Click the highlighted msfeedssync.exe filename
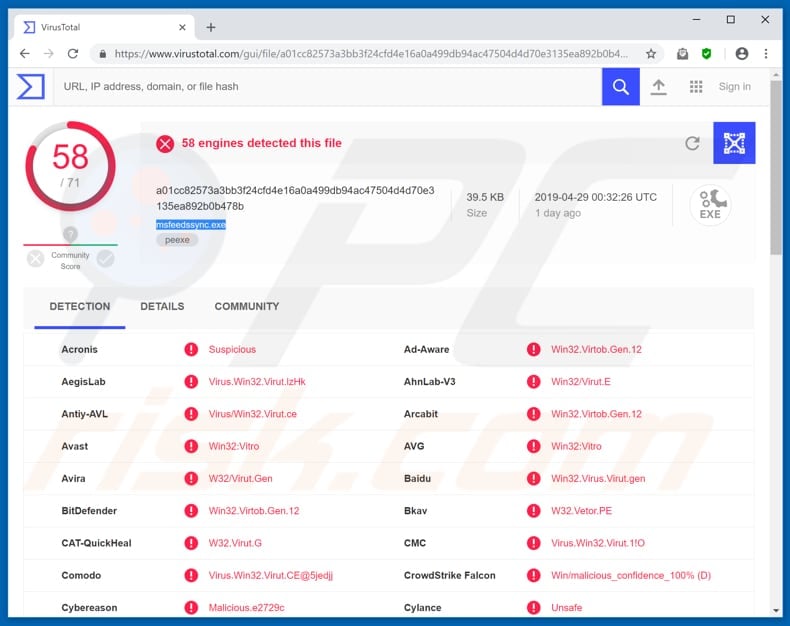Screen dimensions: 790x626 [x=191, y=225]
